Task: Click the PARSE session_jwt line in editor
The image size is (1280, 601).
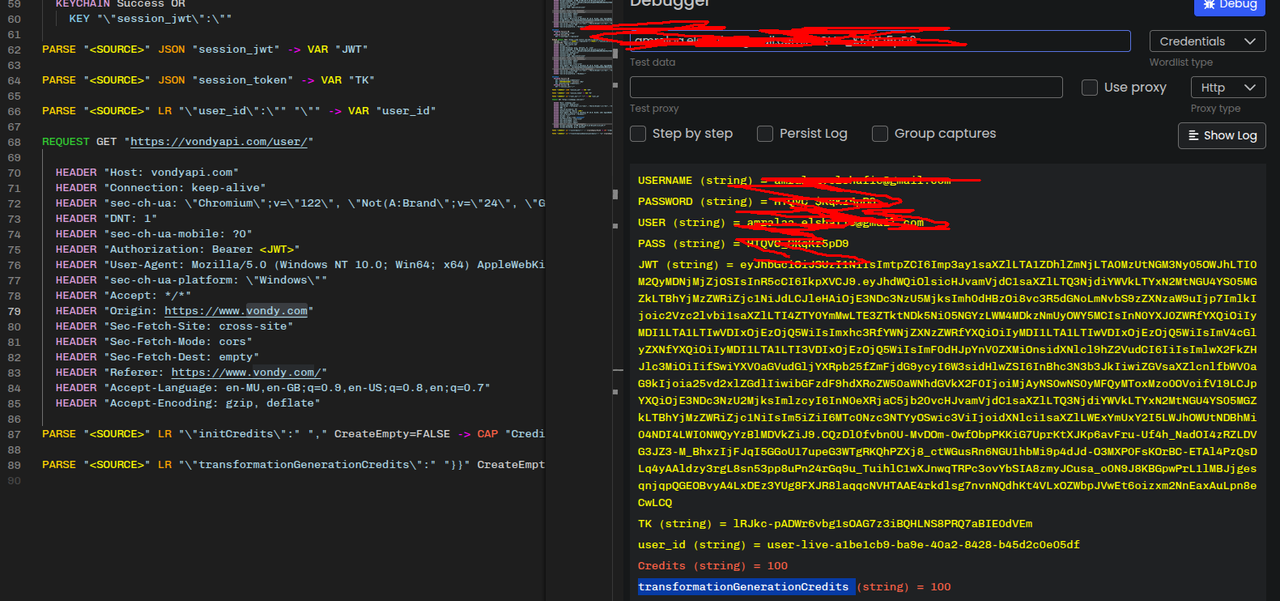Action: click(205, 49)
